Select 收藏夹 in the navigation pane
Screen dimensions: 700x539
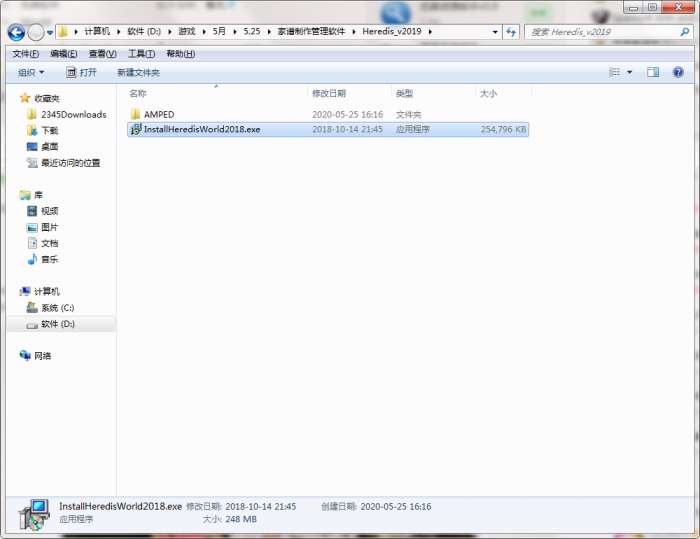[x=47, y=98]
